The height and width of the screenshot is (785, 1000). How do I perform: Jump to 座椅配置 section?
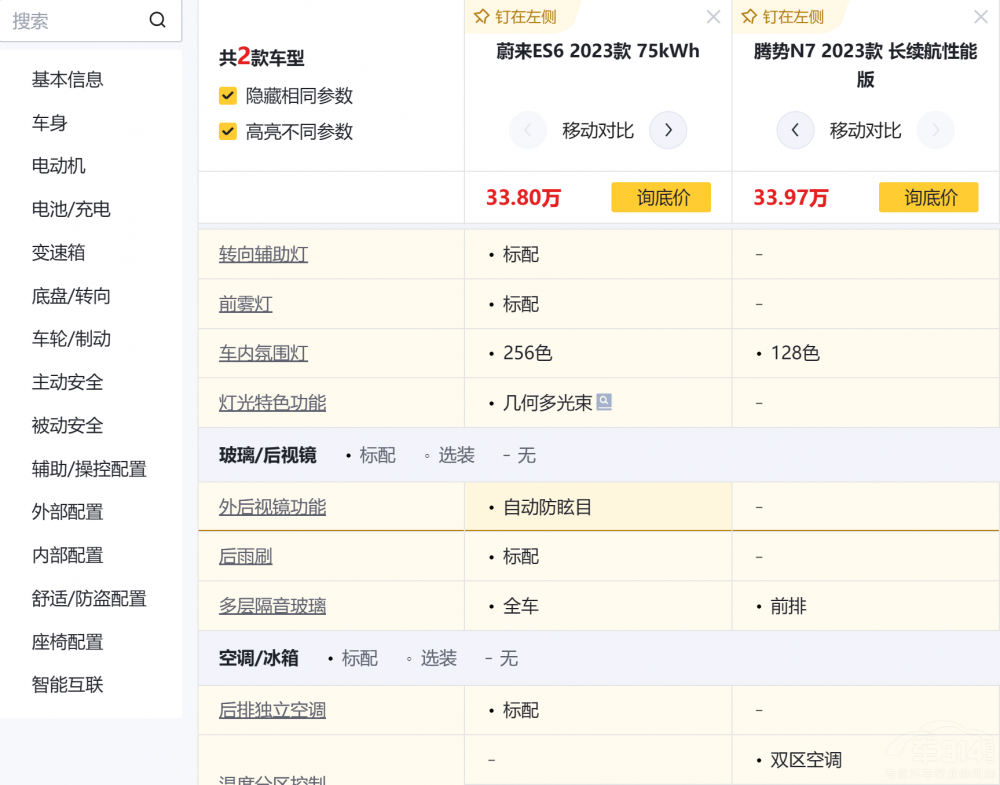click(x=68, y=642)
